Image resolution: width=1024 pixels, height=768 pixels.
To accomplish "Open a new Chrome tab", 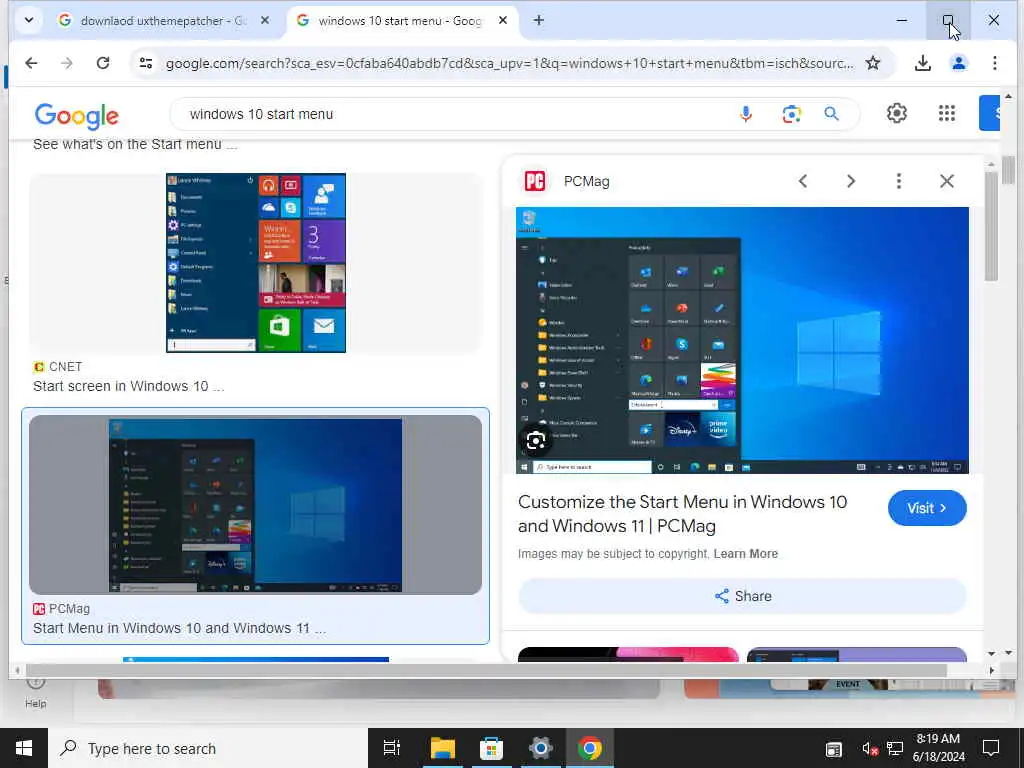I will point(538,21).
